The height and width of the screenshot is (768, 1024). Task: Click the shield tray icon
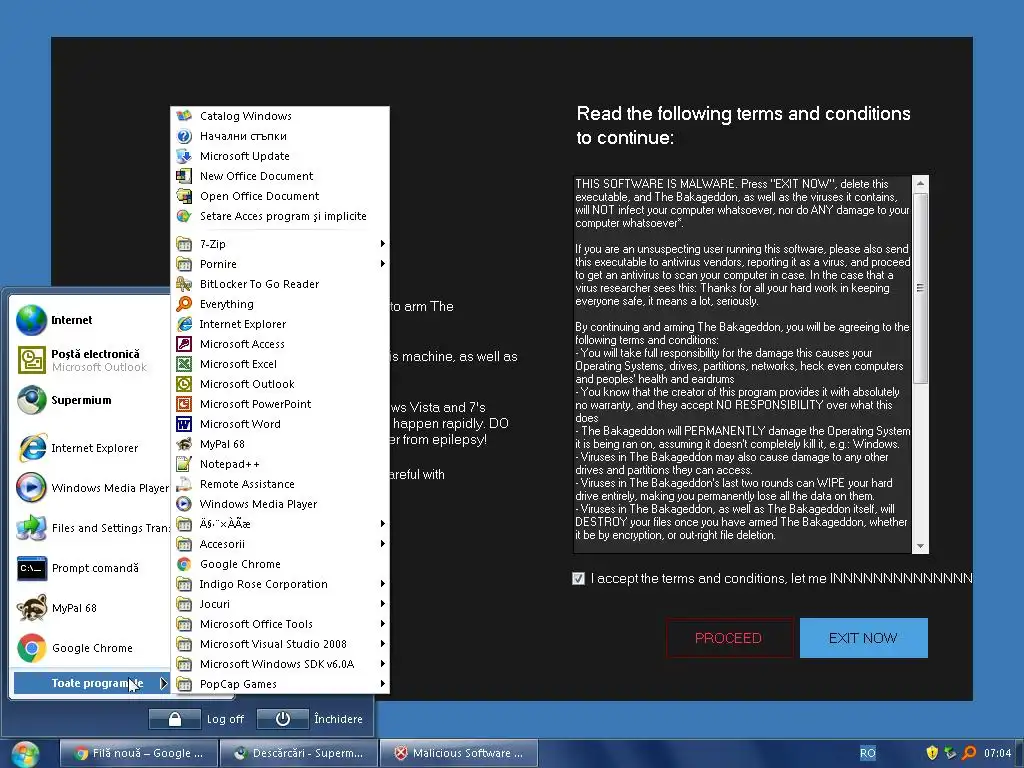coord(932,753)
